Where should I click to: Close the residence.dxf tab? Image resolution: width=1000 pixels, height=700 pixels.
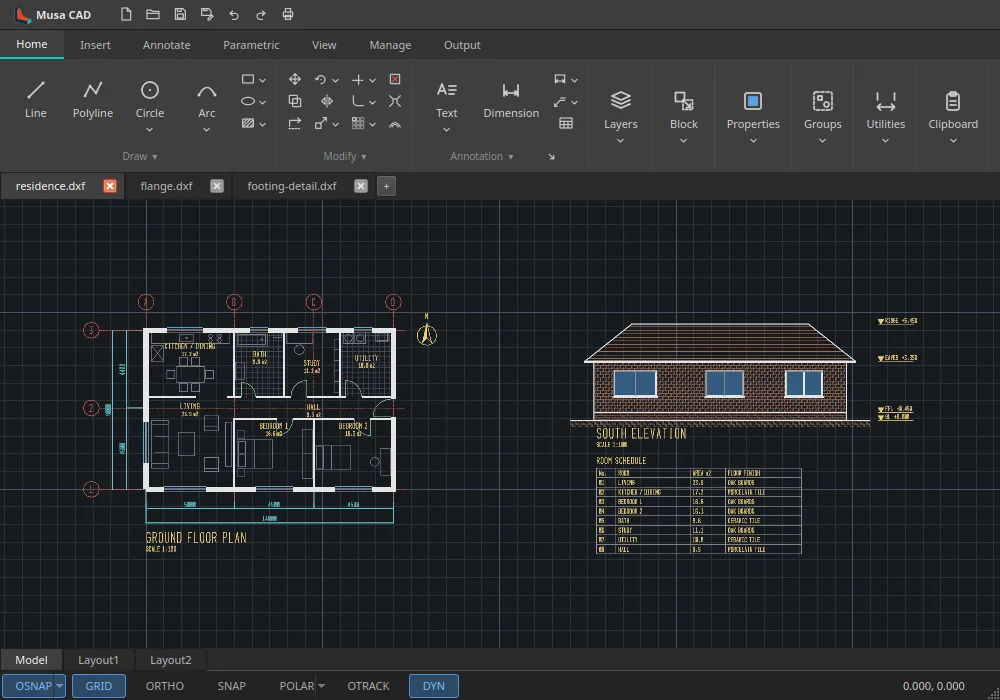110,186
